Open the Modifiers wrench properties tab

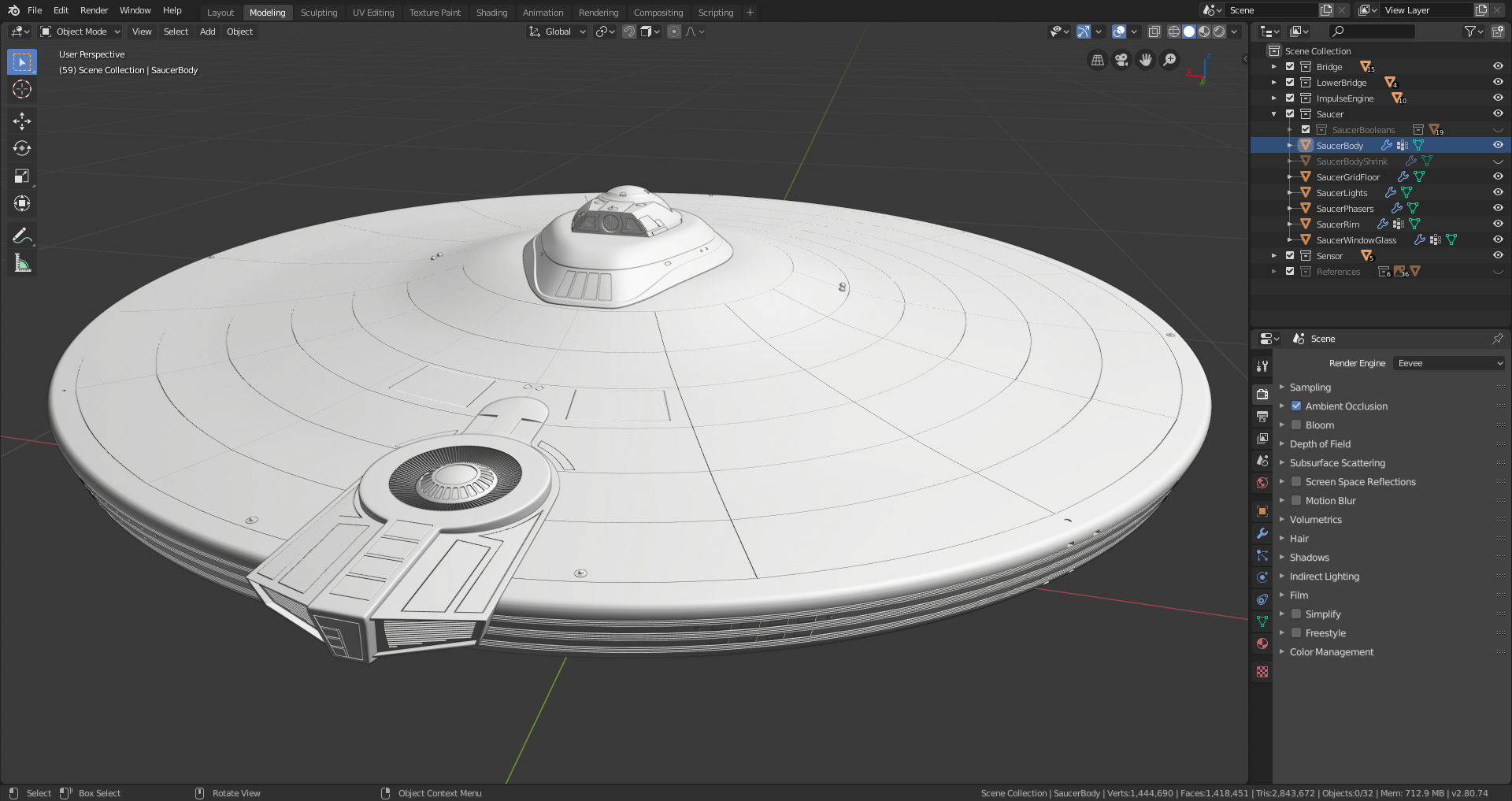[x=1262, y=533]
